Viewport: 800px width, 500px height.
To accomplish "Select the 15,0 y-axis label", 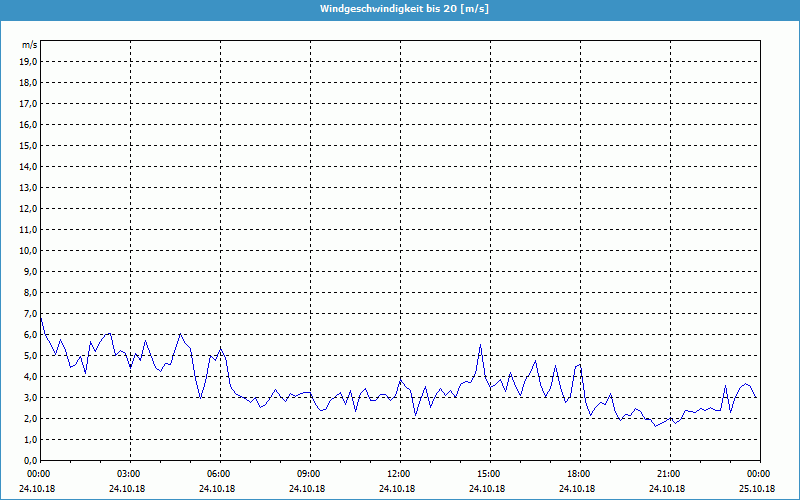I will (x=29, y=145).
